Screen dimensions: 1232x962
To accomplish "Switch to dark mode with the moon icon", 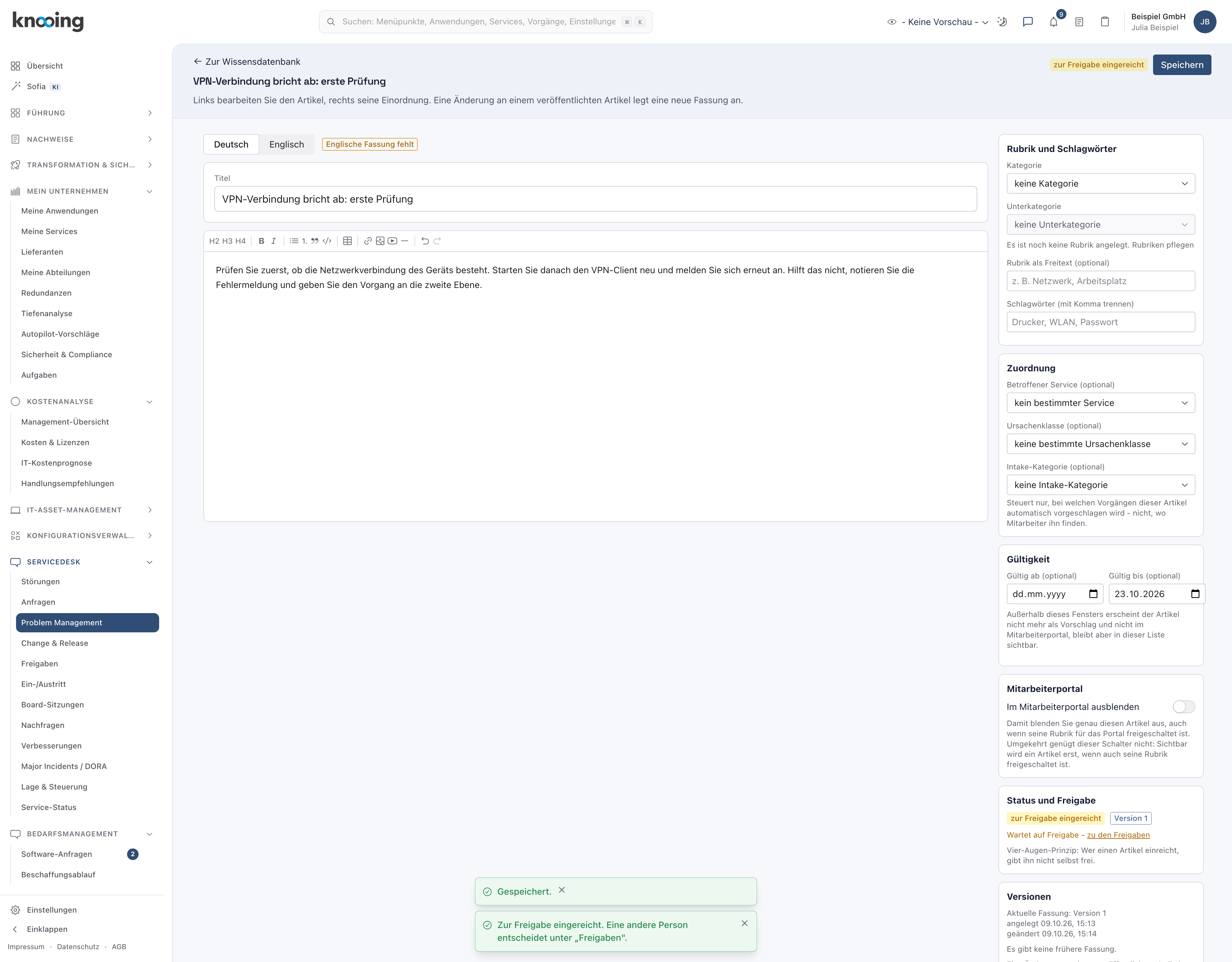I will [x=1002, y=22].
